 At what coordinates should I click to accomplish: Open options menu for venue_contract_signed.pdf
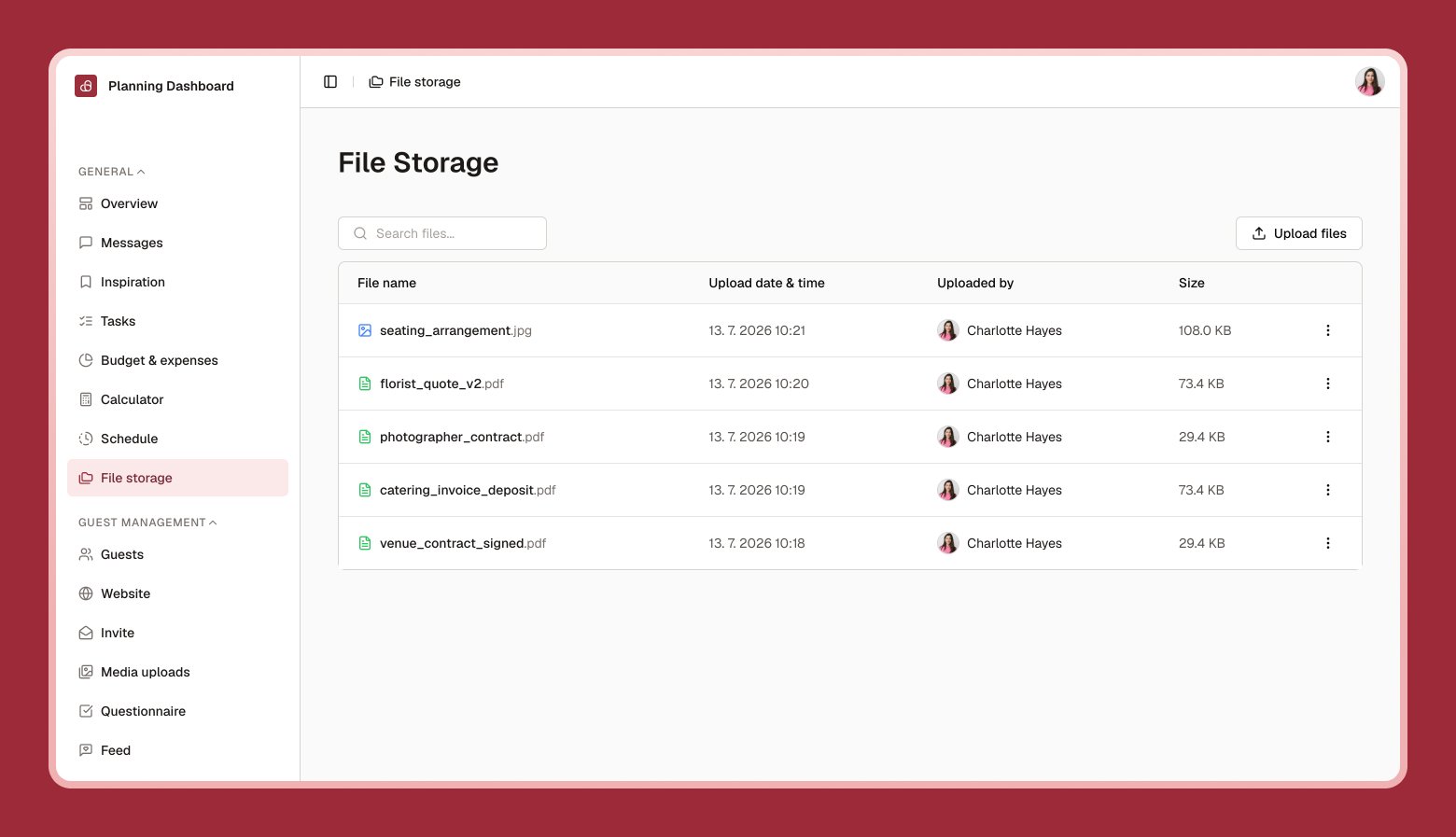[1328, 543]
